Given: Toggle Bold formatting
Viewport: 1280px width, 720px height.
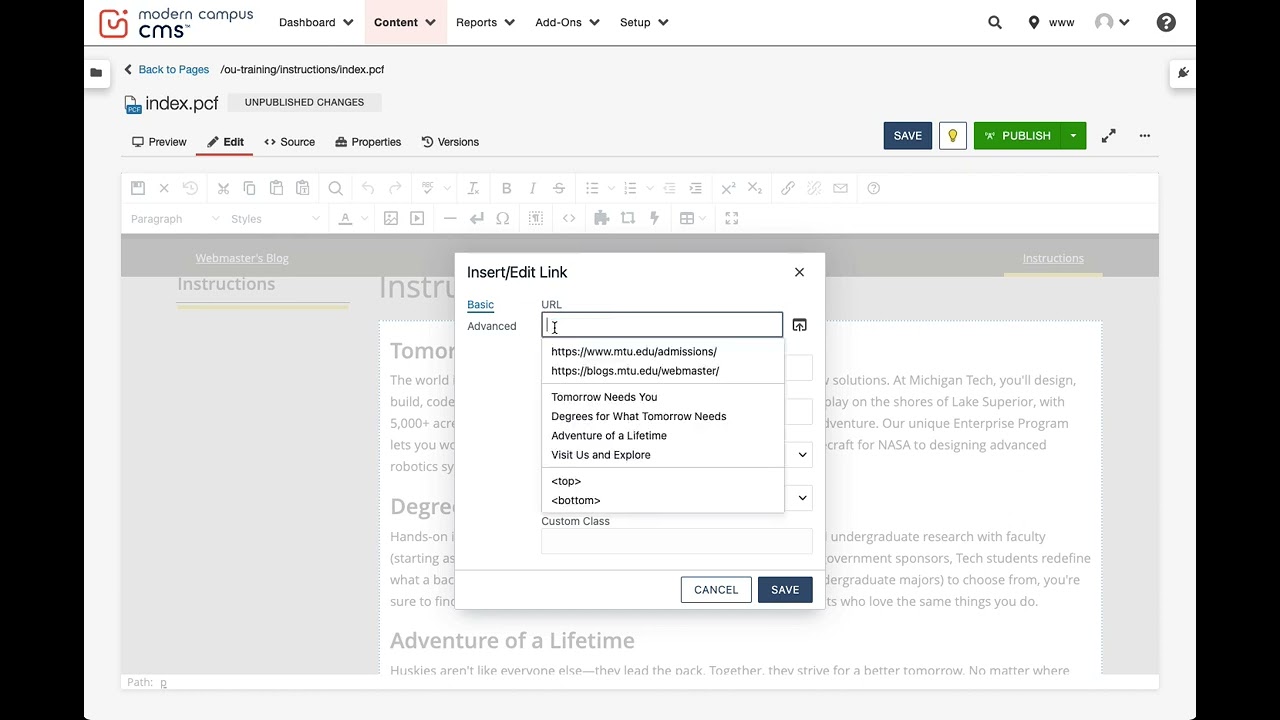Looking at the screenshot, I should pyautogui.click(x=506, y=188).
